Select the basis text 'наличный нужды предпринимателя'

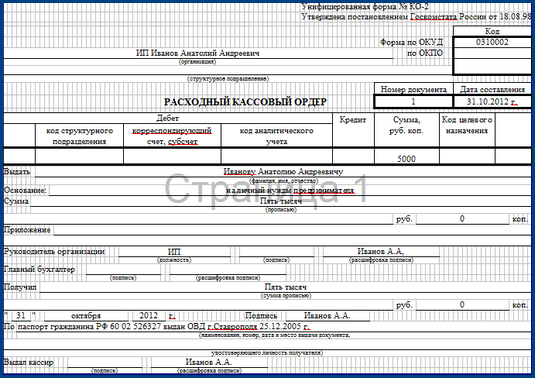pyautogui.click(x=290, y=190)
